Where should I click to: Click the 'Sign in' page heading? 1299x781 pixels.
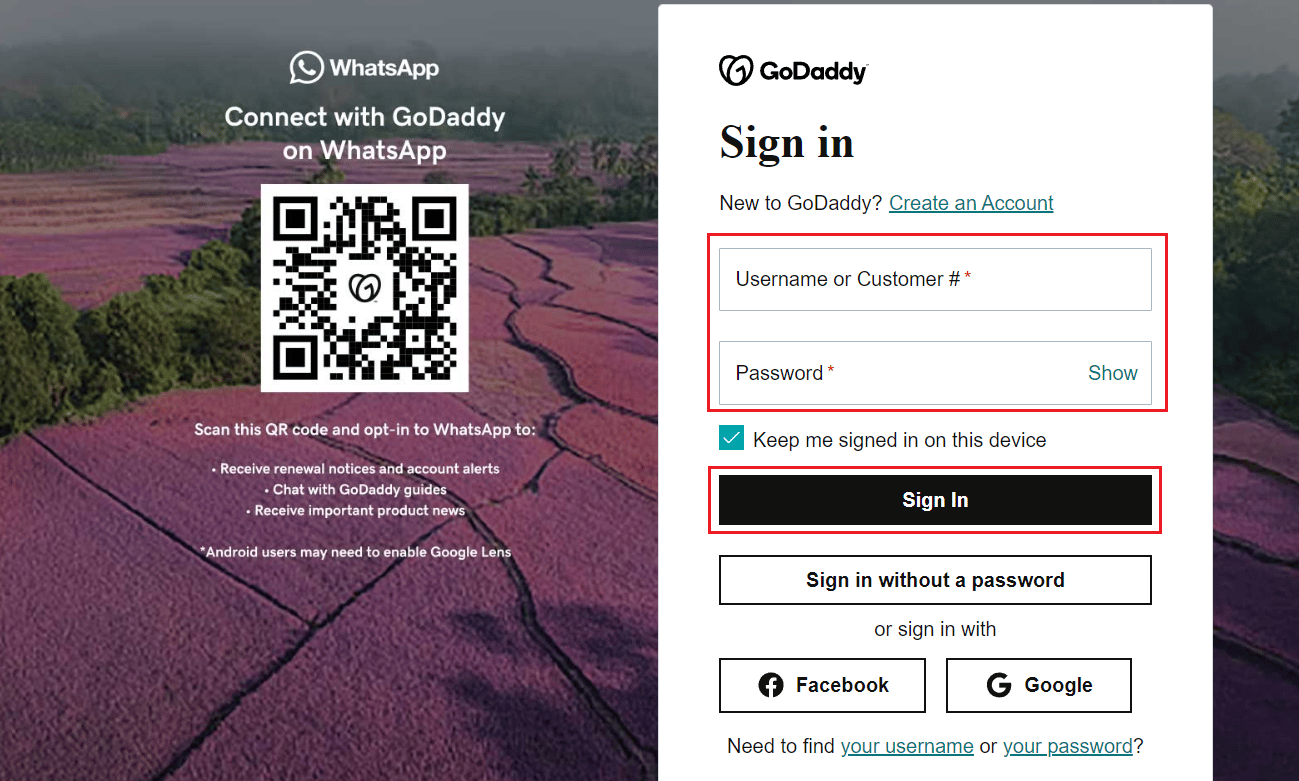coord(786,142)
